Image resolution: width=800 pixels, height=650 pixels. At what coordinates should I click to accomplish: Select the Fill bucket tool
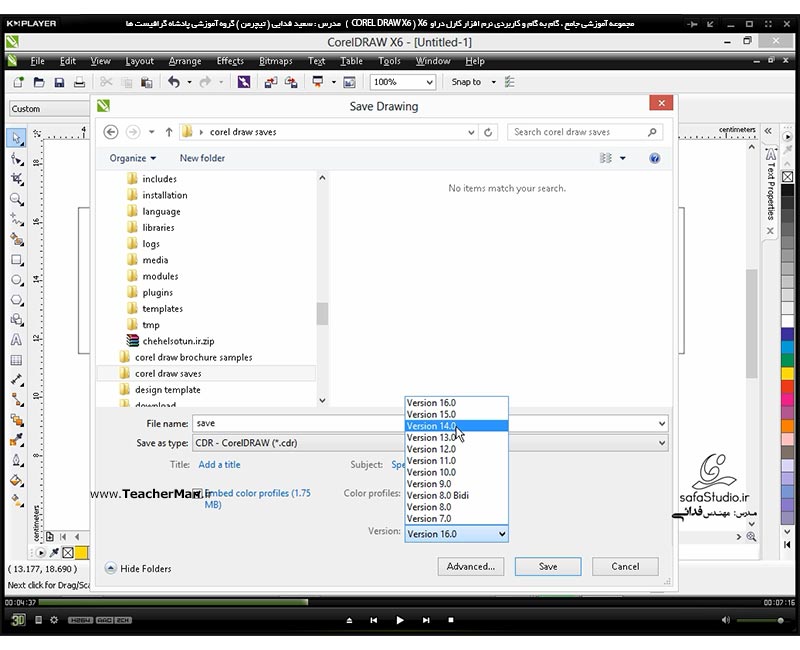coord(17,480)
